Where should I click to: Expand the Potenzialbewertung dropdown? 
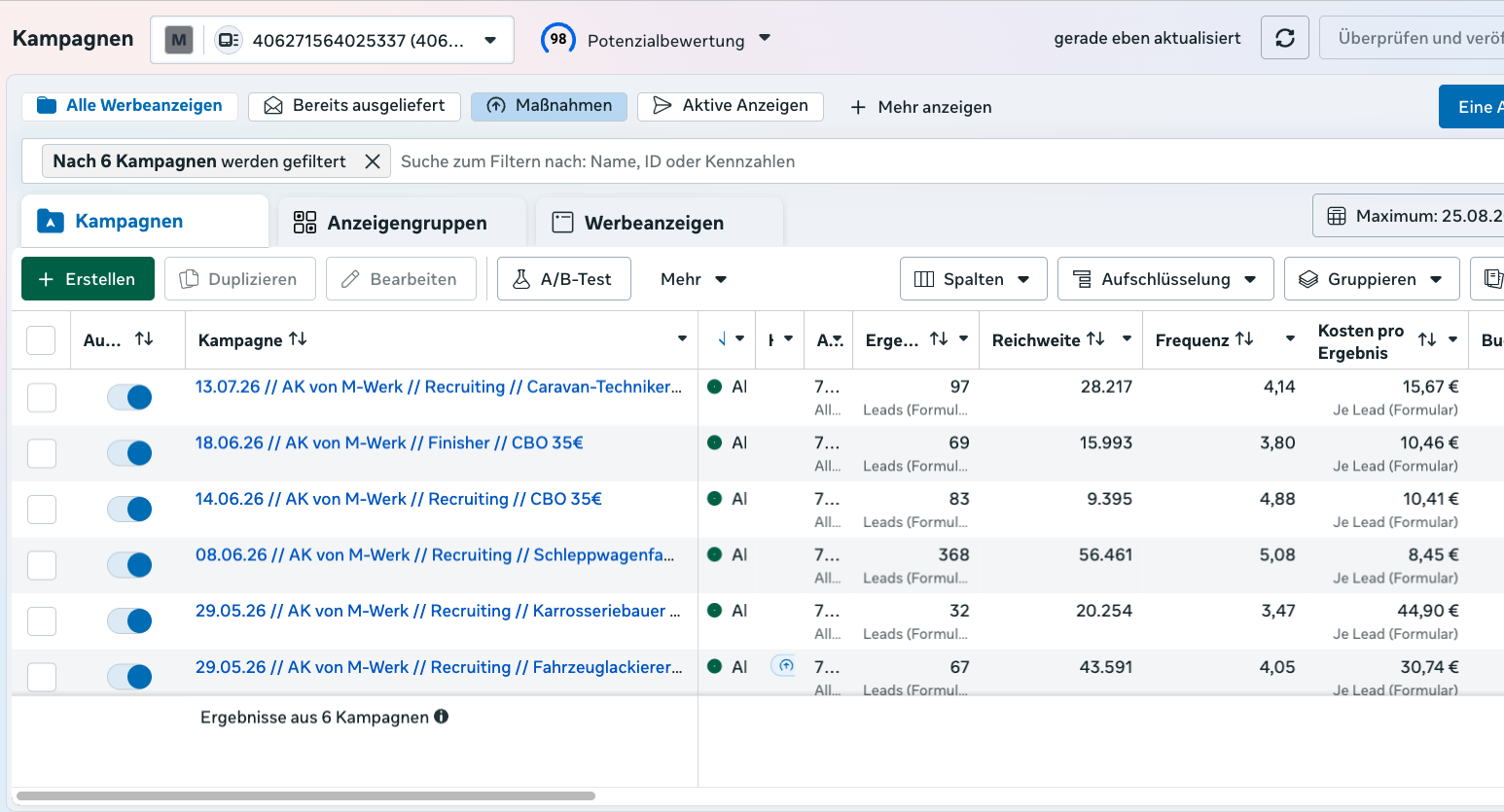[765, 39]
